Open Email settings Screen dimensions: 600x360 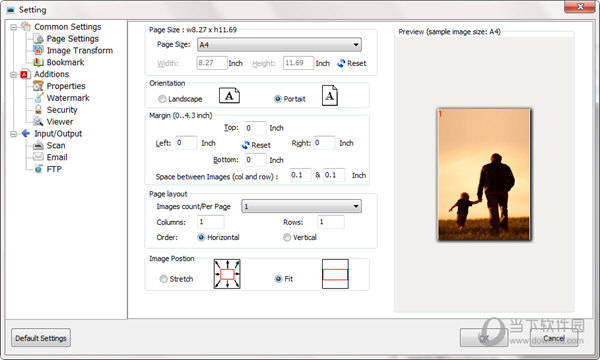pyautogui.click(x=57, y=157)
